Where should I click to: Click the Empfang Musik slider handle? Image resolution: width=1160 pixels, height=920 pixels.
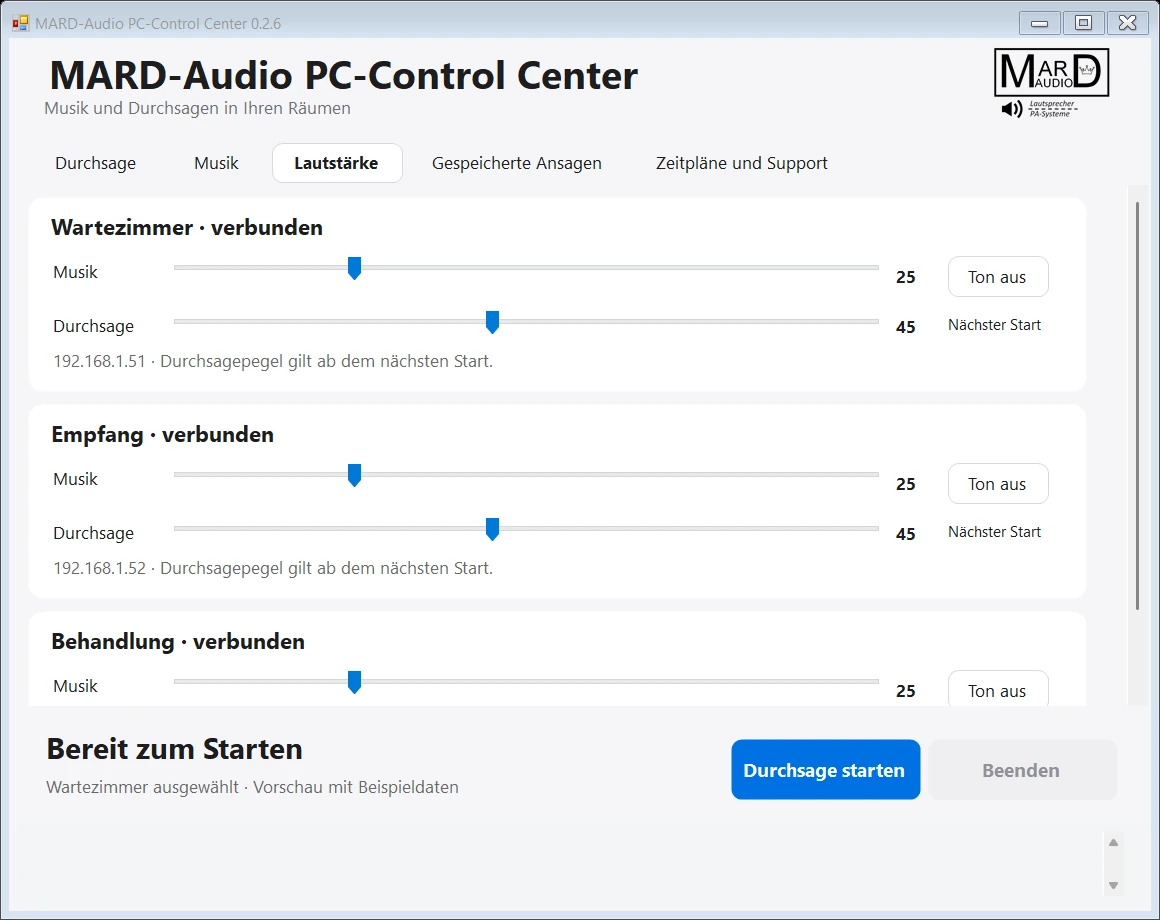pos(354,475)
